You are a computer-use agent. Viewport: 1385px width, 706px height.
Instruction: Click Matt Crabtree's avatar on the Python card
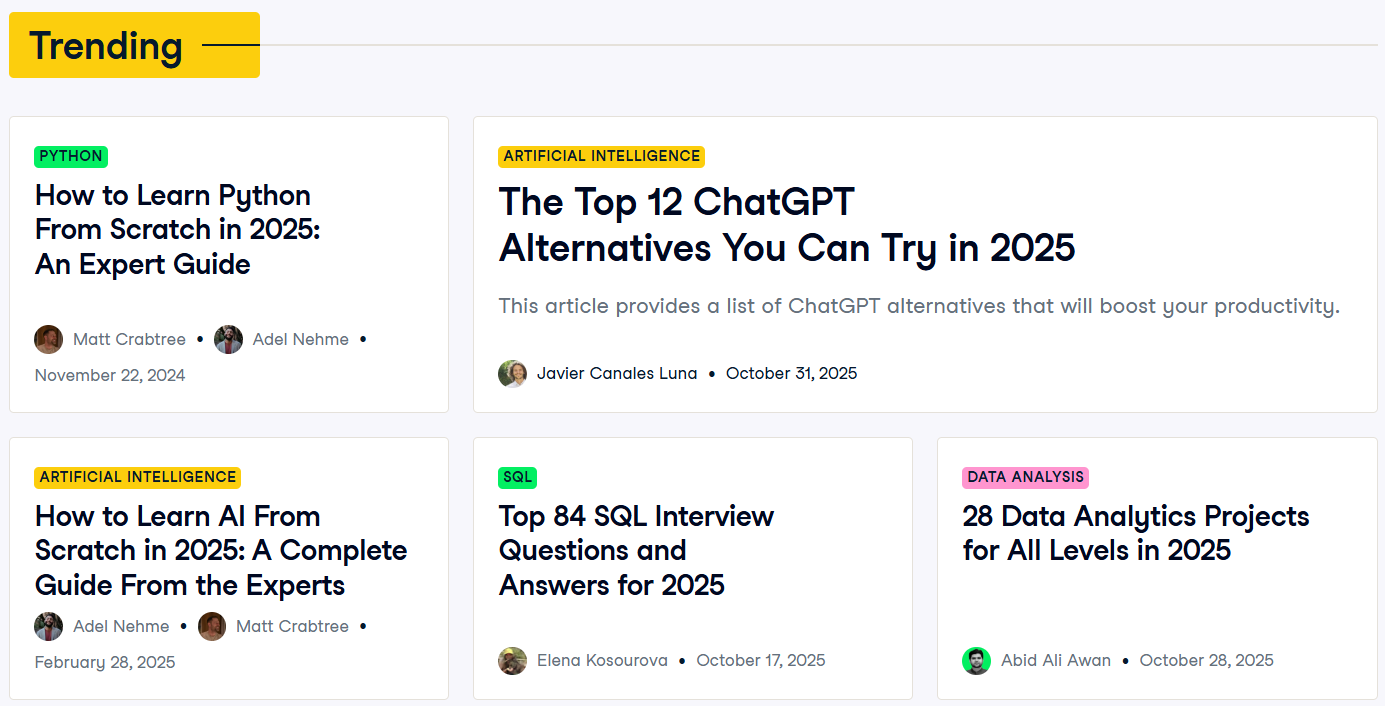(x=48, y=339)
